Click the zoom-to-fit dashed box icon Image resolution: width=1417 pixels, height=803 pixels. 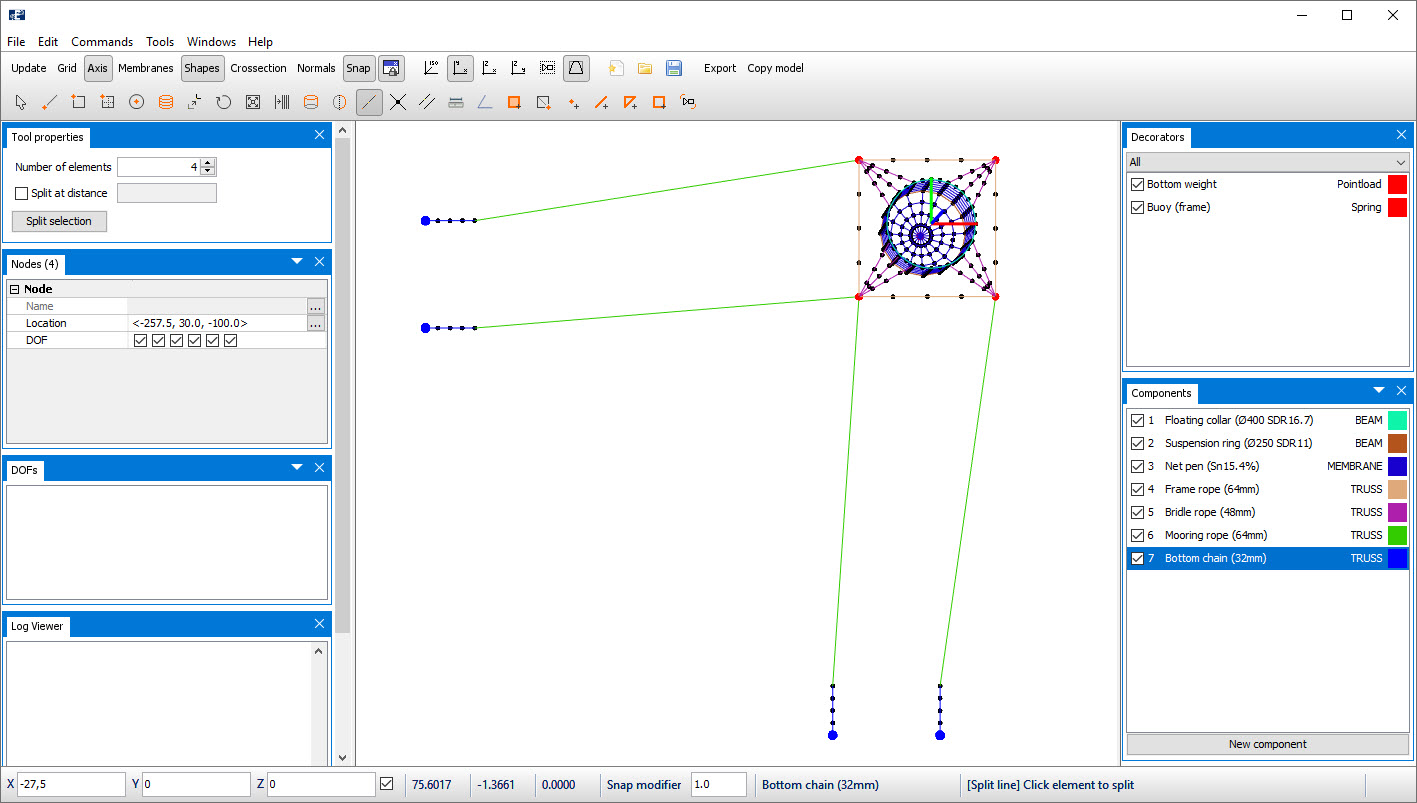547,68
